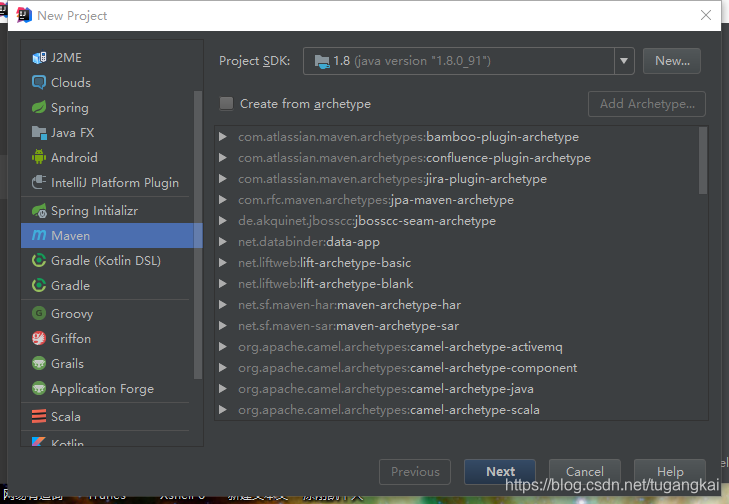
Task: Pick Spring Initializr from the list
Action: pos(94,211)
